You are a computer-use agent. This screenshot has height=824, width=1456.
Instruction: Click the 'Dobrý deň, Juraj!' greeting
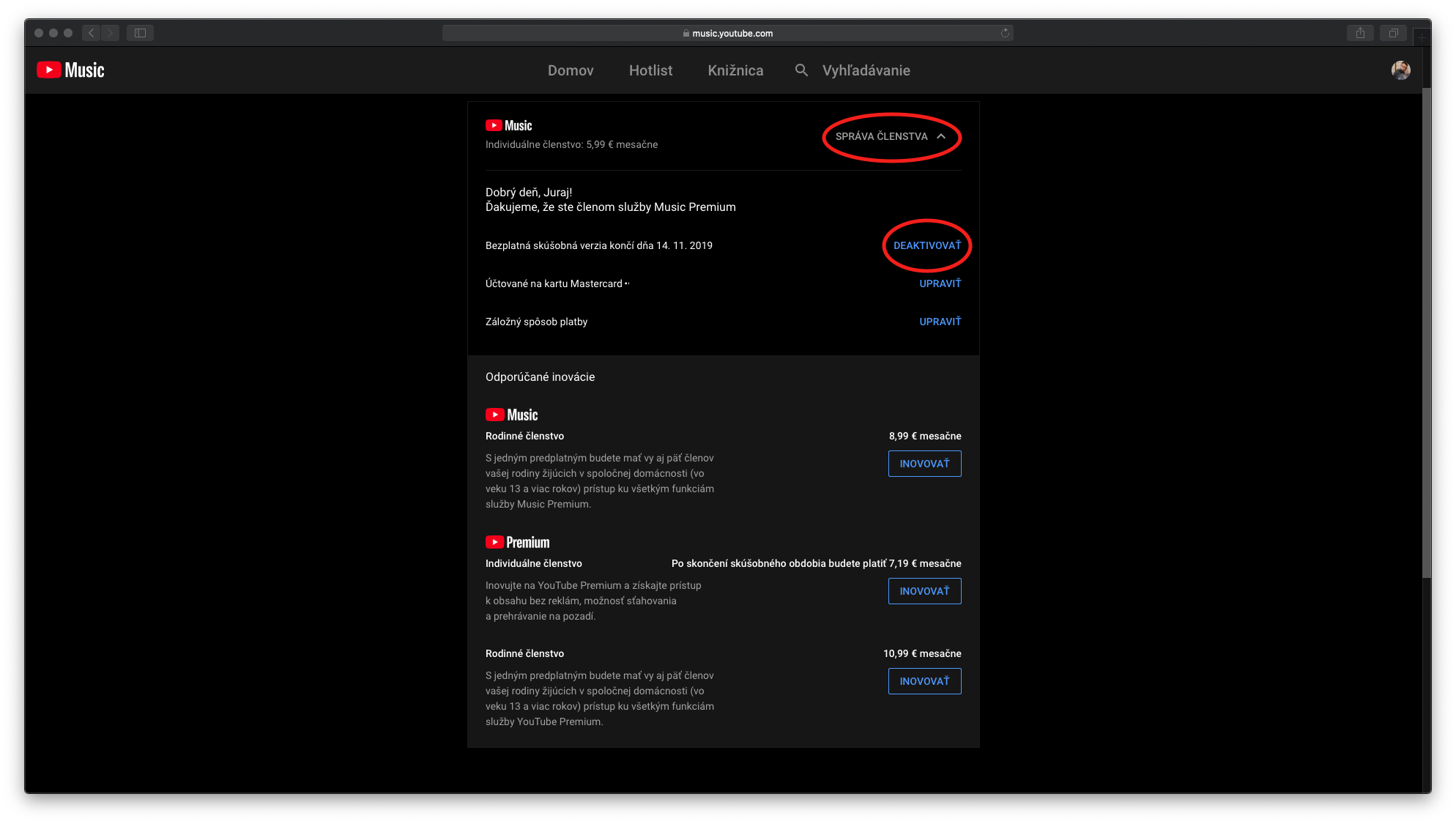click(529, 193)
